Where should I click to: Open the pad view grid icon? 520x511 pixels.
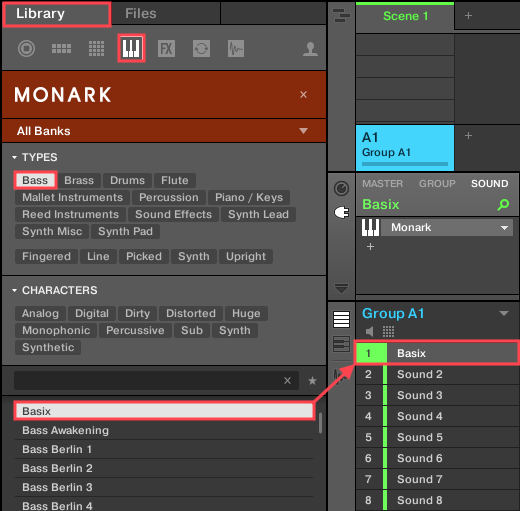(x=388, y=332)
